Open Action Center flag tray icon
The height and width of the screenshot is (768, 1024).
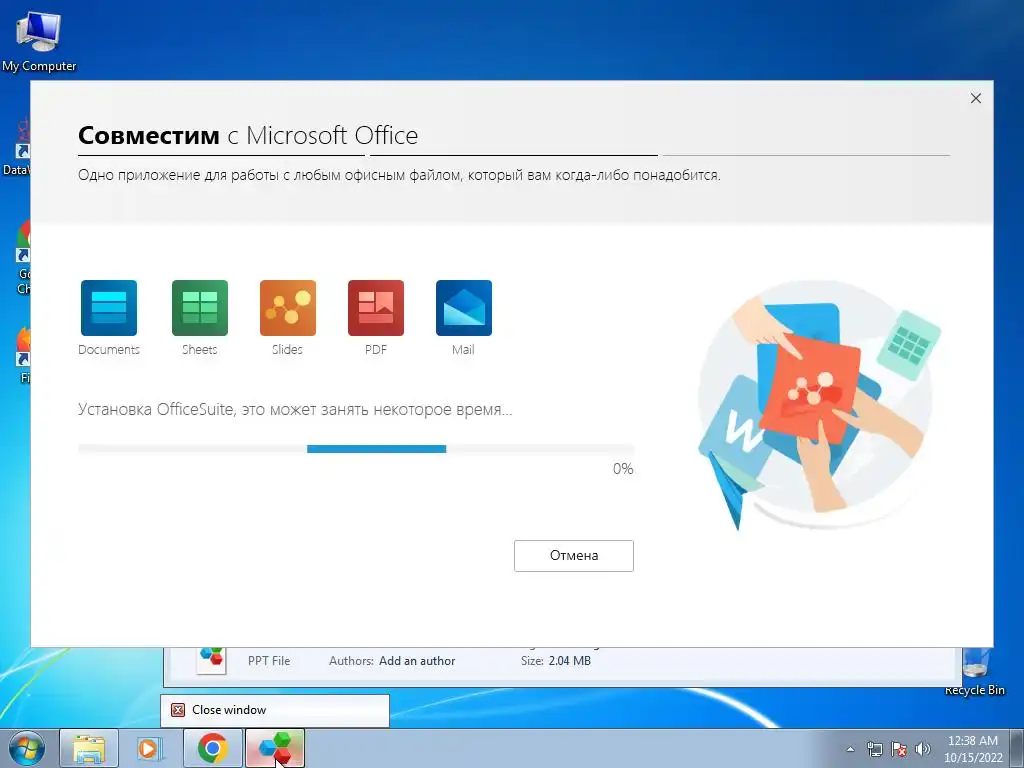tap(899, 749)
